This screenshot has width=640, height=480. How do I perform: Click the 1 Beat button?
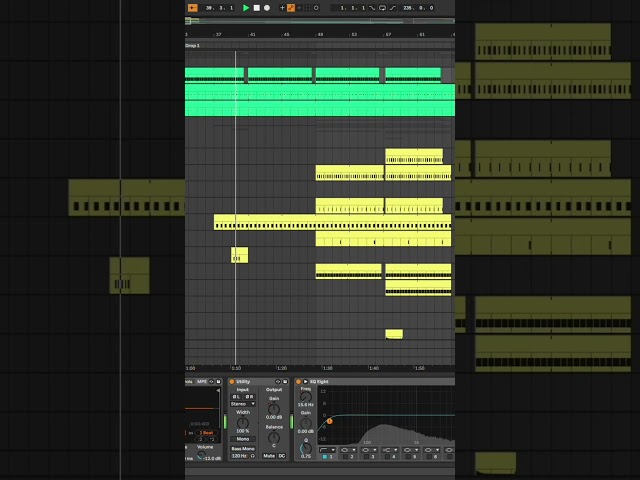(206, 433)
